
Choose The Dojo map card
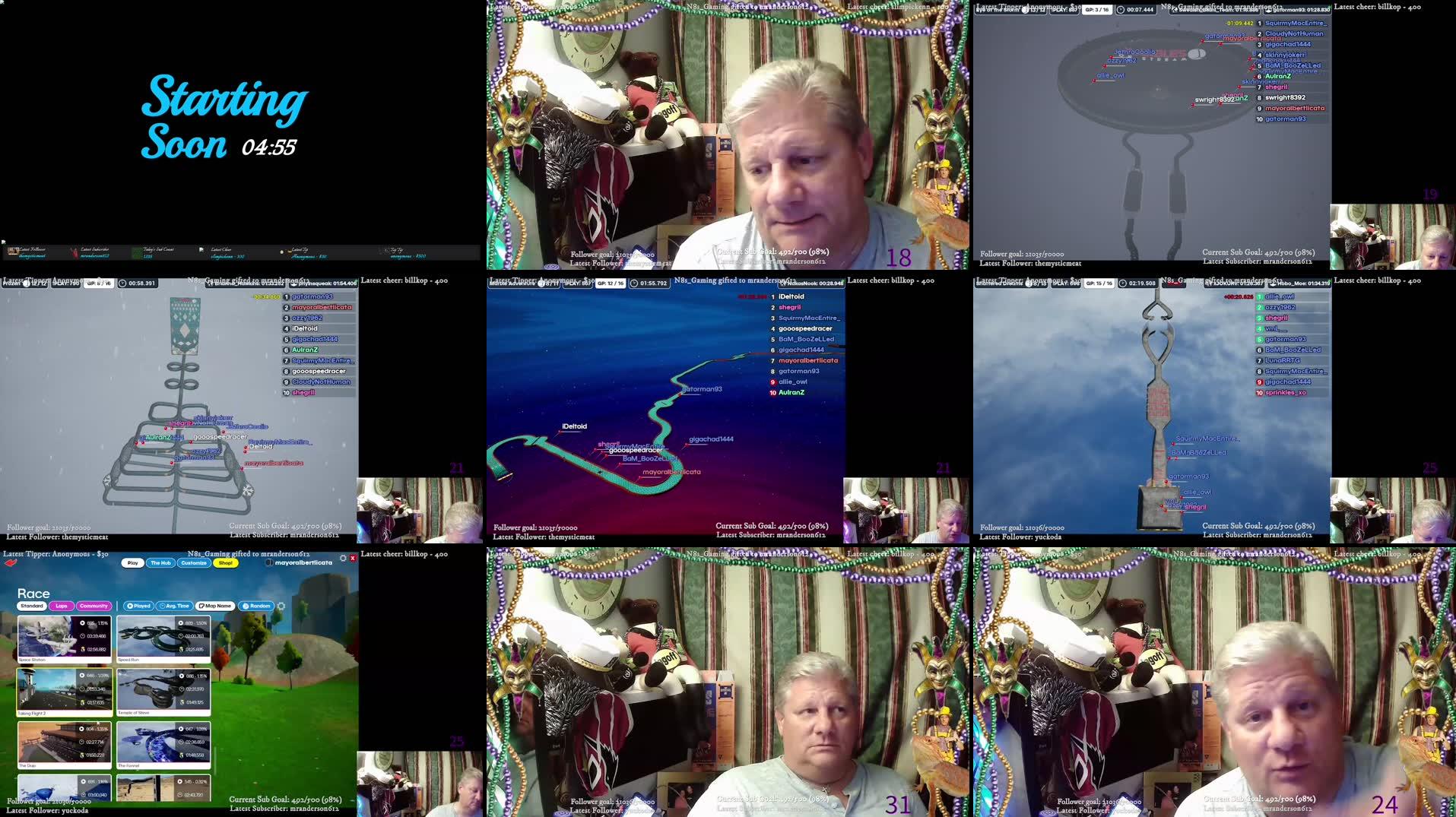click(65, 746)
